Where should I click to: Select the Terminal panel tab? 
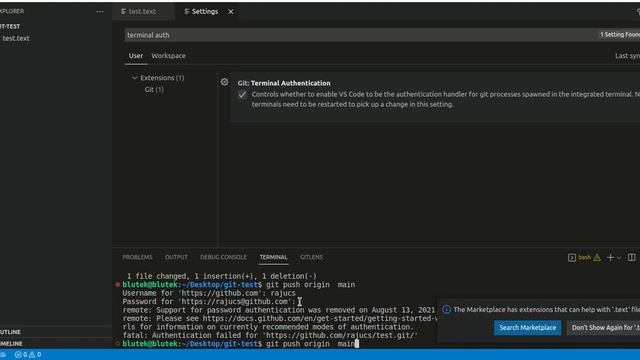273,257
